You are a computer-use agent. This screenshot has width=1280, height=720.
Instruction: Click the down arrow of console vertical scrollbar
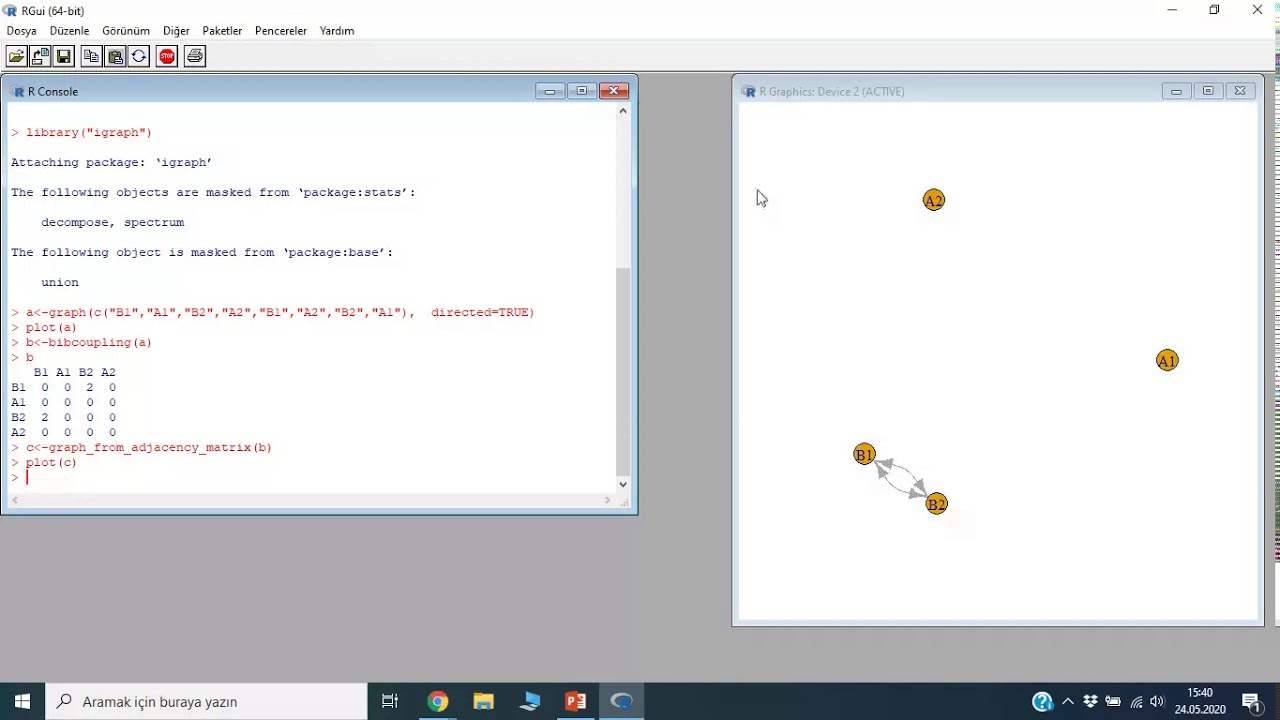point(623,484)
